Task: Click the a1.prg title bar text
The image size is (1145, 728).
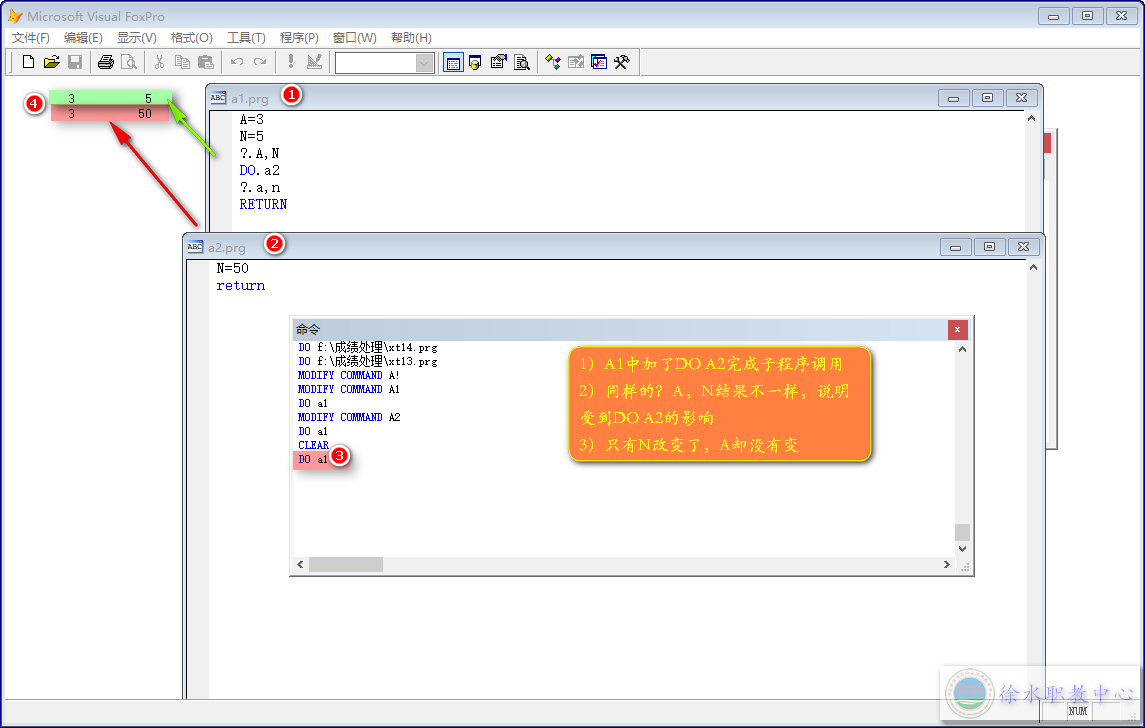Action: [250, 99]
